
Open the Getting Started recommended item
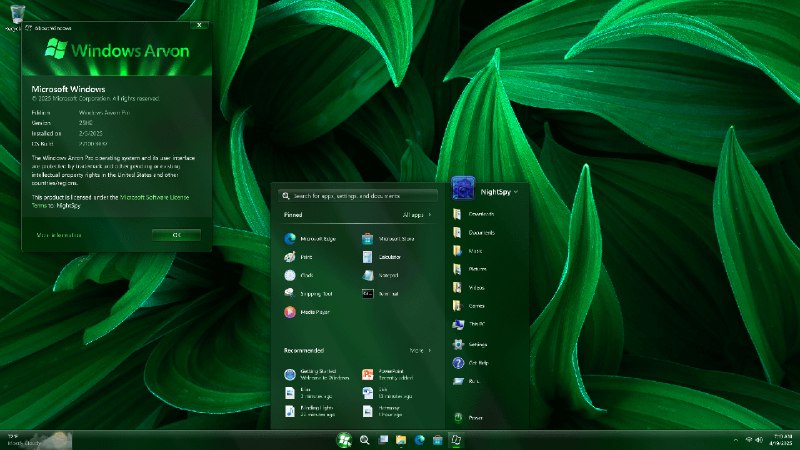317,374
